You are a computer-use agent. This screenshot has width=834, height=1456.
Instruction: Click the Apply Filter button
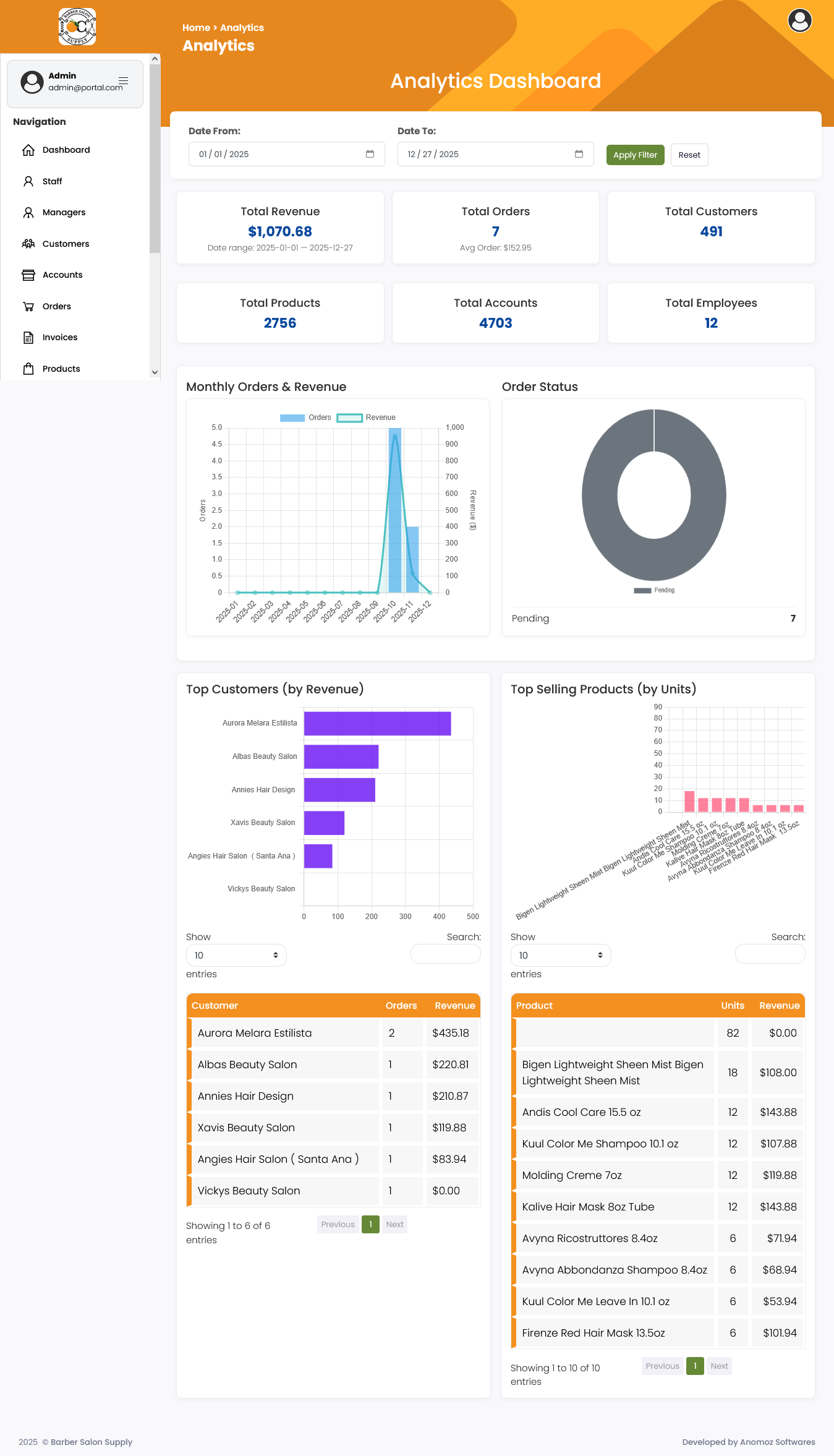pyautogui.click(x=635, y=155)
